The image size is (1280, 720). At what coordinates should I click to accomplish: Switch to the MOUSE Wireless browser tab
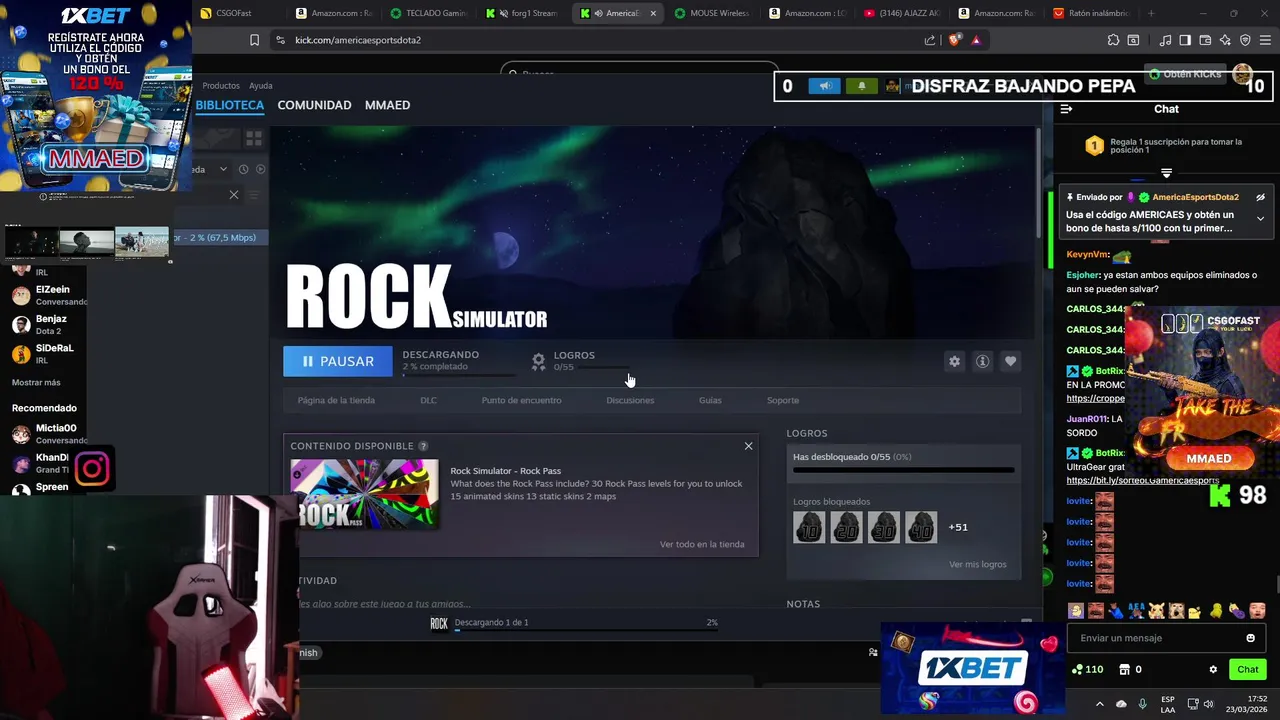pyautogui.click(x=712, y=13)
